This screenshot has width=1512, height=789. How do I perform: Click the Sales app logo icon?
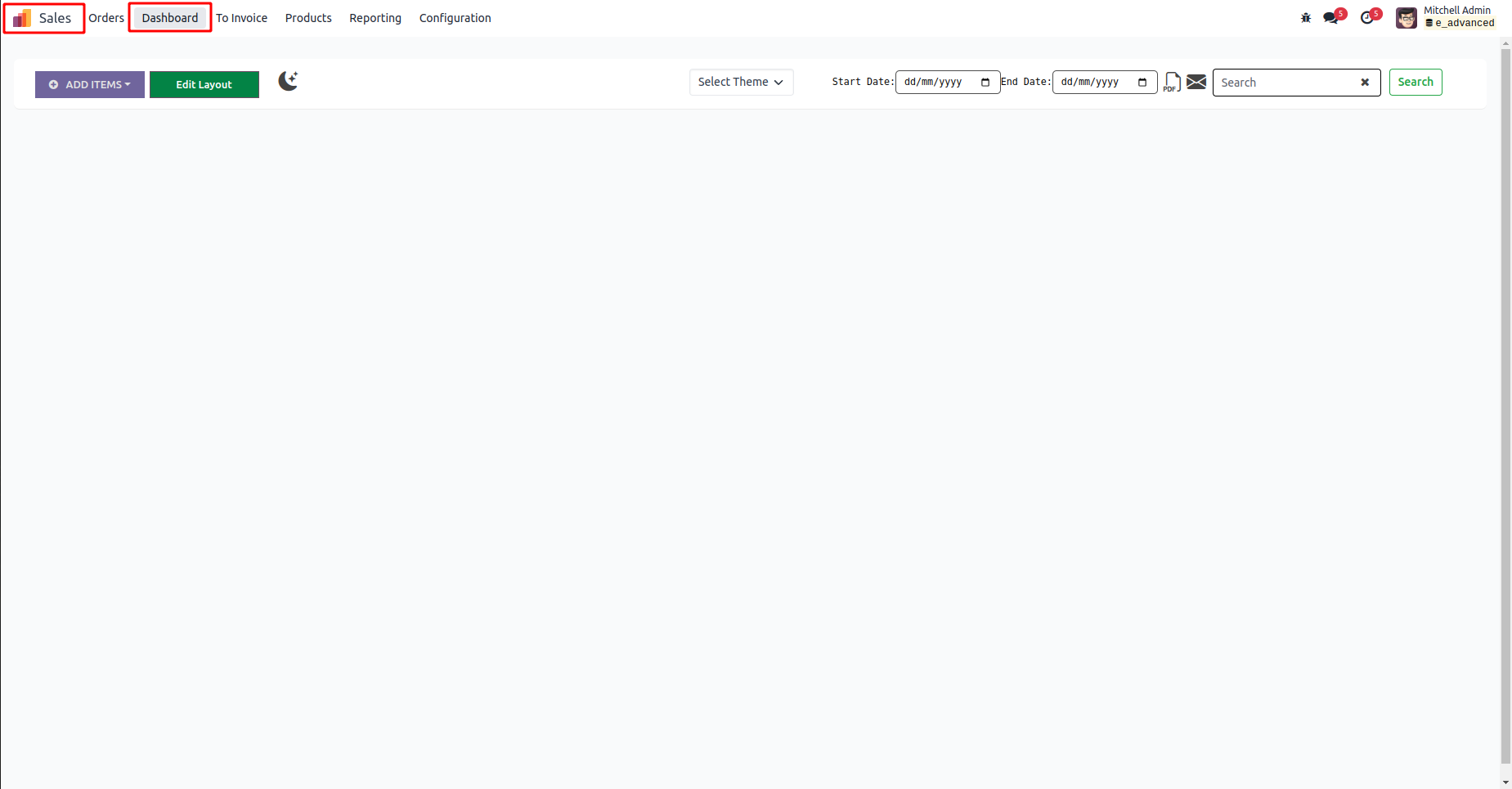point(22,18)
